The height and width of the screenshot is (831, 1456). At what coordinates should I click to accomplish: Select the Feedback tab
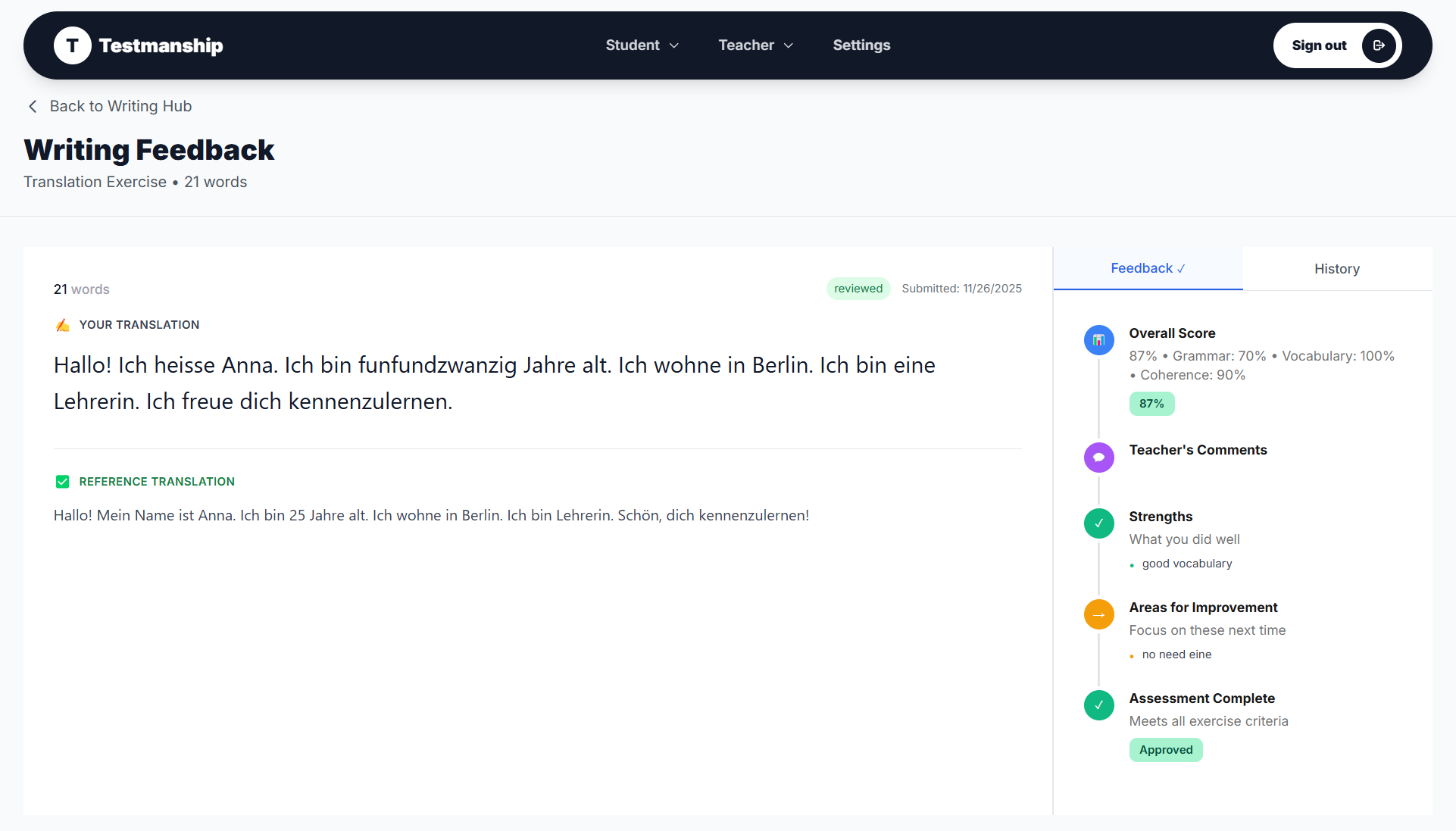(x=1147, y=268)
